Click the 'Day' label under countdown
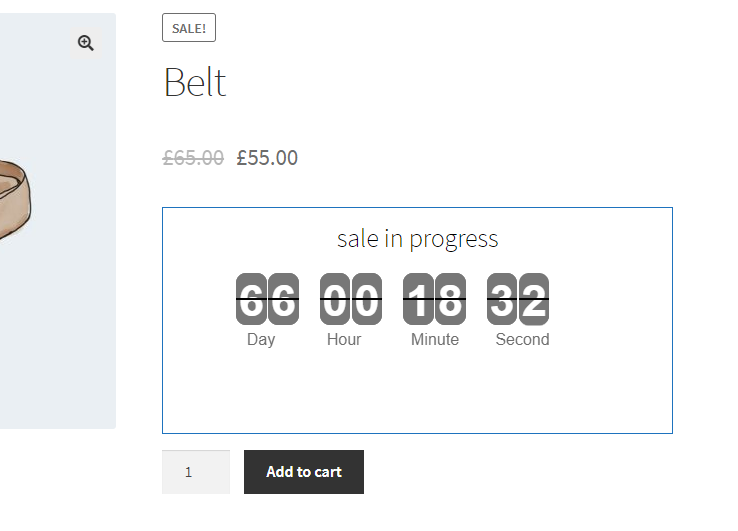738x531 pixels. click(261, 340)
